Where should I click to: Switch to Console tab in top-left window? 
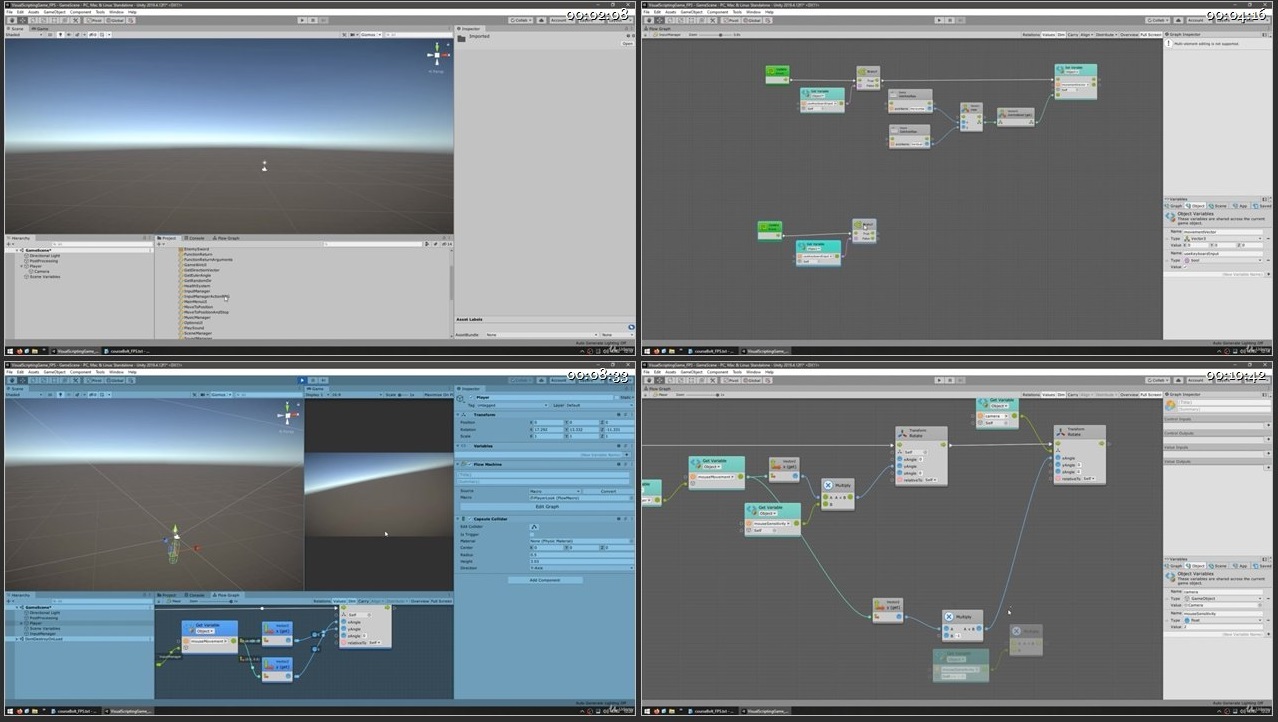[197, 238]
